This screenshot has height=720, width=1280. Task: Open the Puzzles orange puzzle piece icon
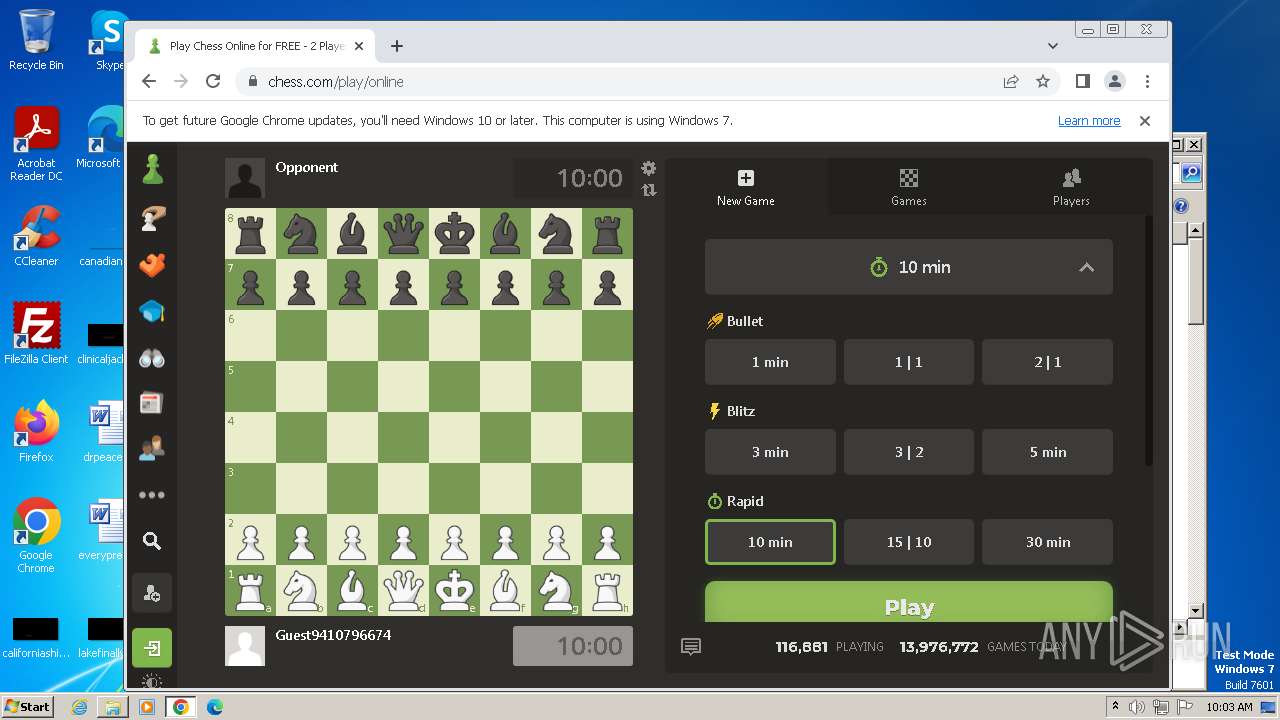[x=152, y=265]
